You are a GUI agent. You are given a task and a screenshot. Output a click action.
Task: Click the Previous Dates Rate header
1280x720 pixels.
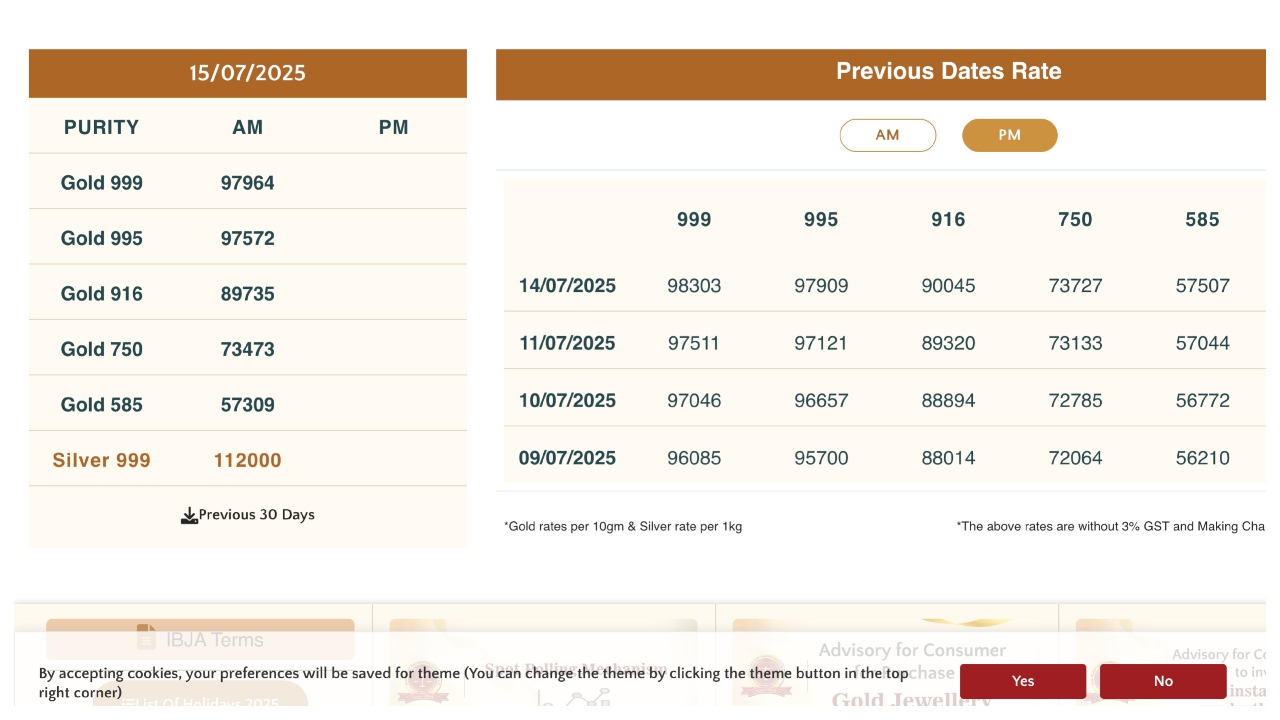(x=948, y=72)
